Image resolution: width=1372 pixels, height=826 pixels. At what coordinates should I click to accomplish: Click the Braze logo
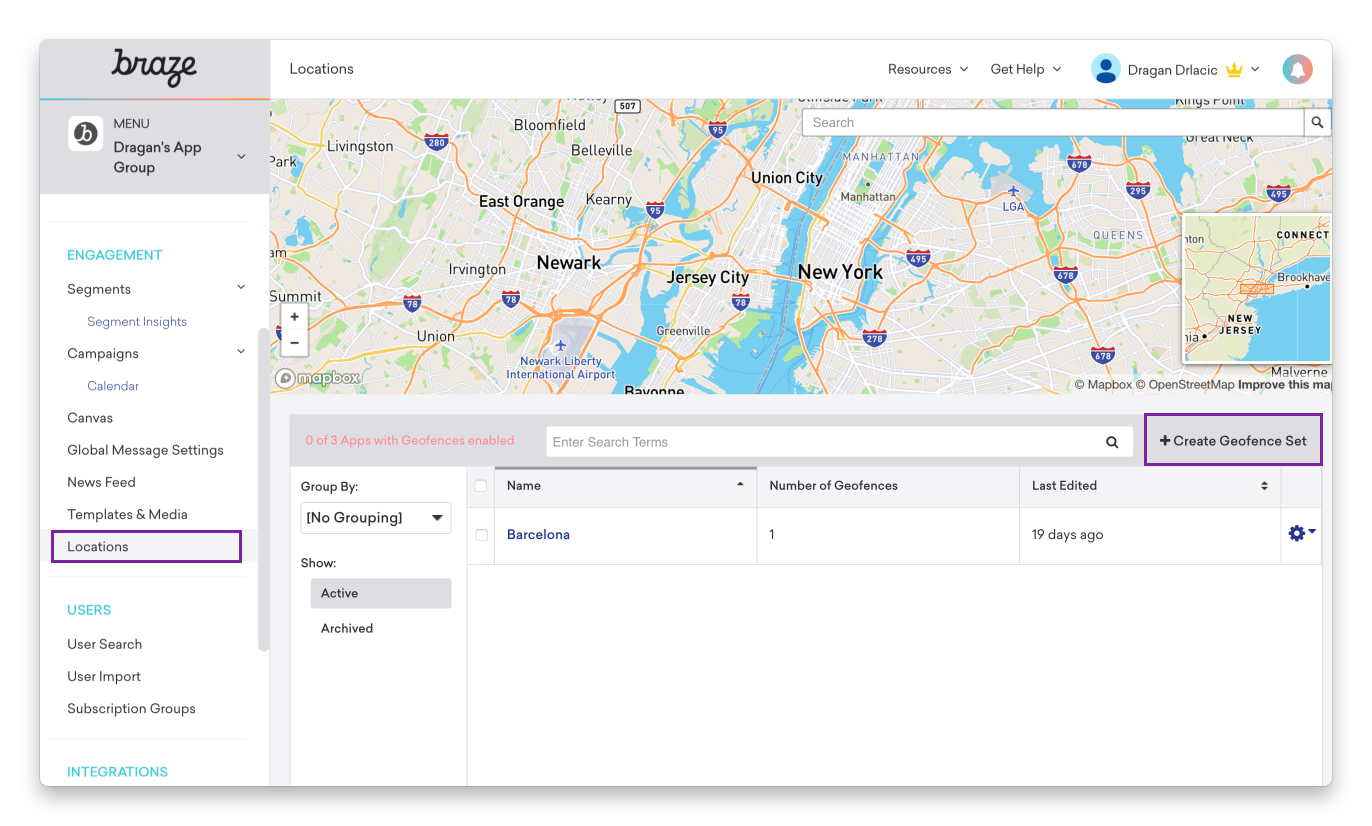point(154,68)
